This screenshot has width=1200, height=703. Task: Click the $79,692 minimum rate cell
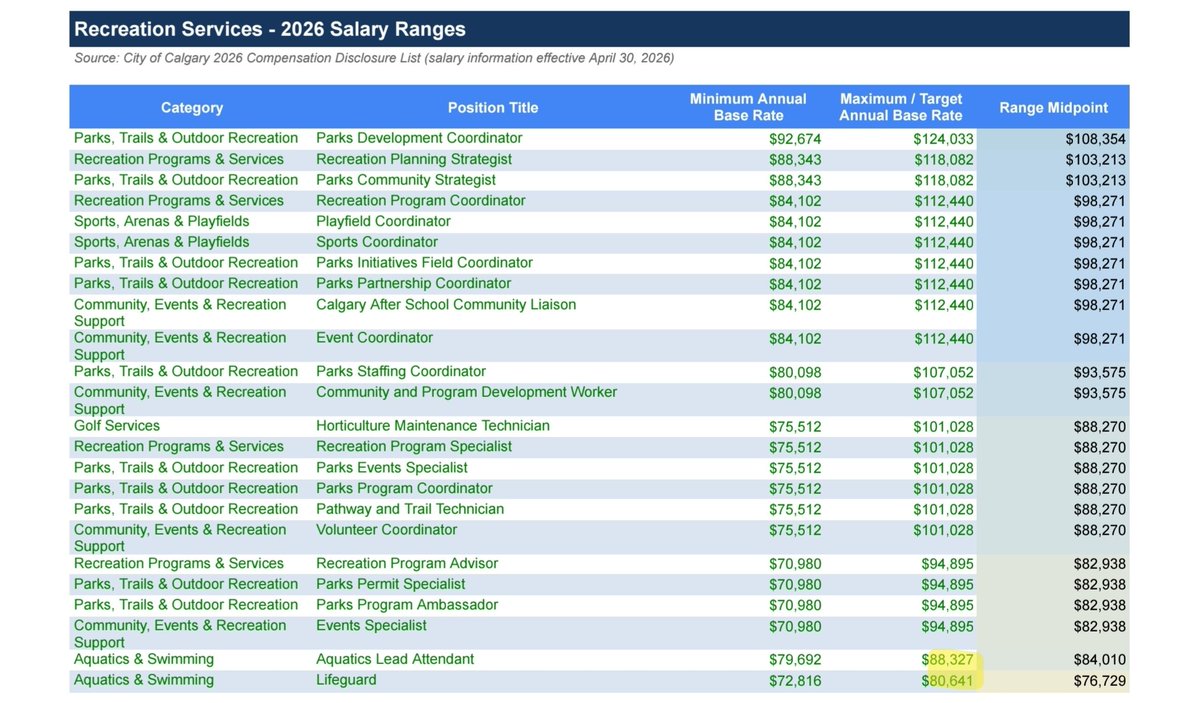pyautogui.click(x=795, y=660)
